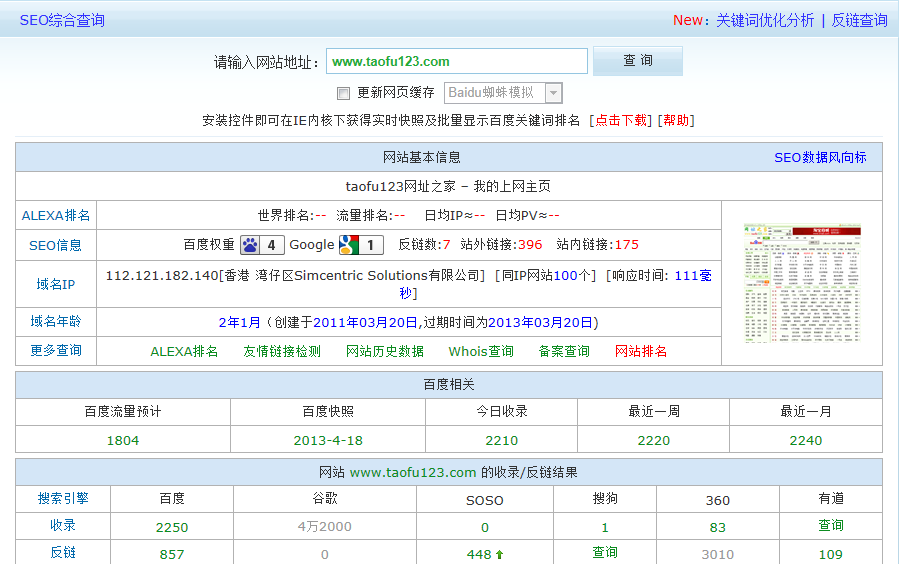Open SEO数据风向标 link
This screenshot has height=564, width=899.
tap(820, 158)
